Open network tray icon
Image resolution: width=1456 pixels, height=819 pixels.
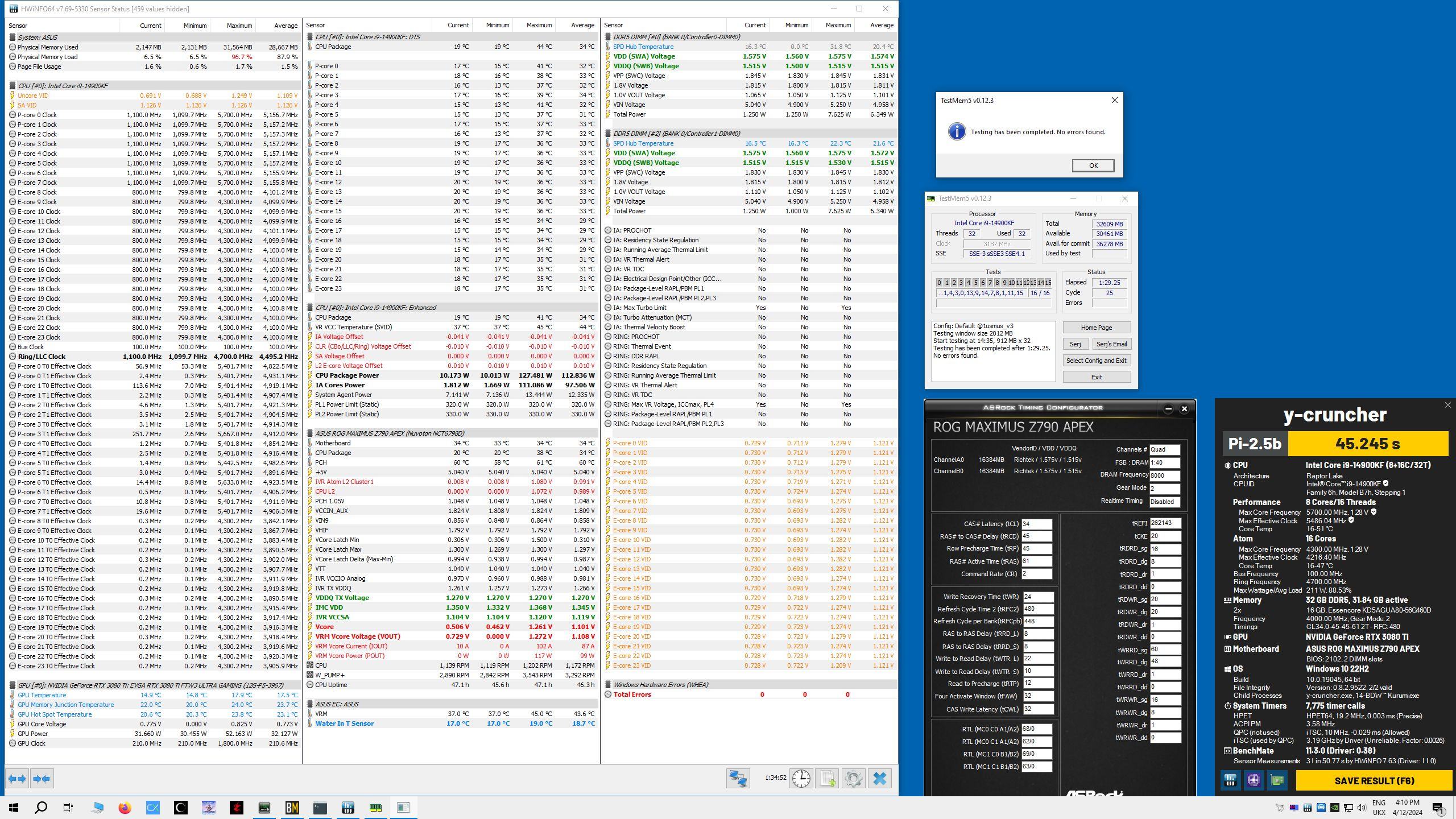(x=1348, y=808)
